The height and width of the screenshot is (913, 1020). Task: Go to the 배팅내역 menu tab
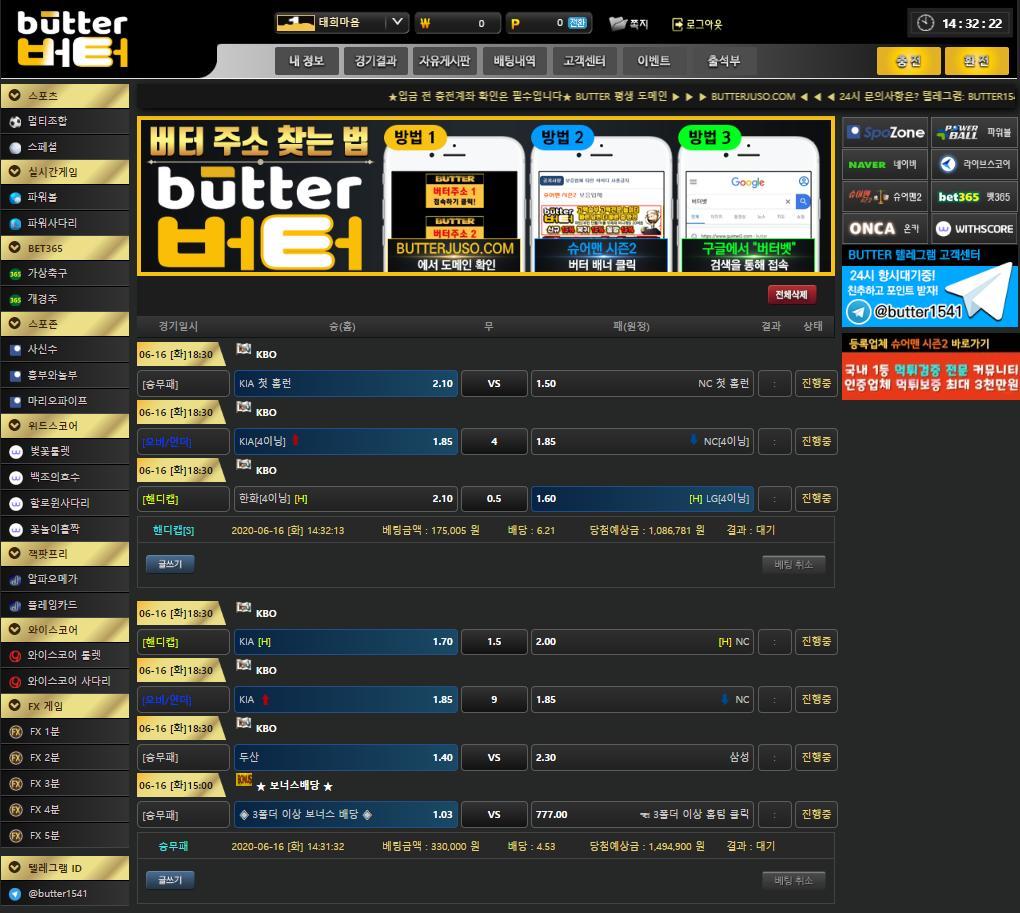click(x=514, y=61)
